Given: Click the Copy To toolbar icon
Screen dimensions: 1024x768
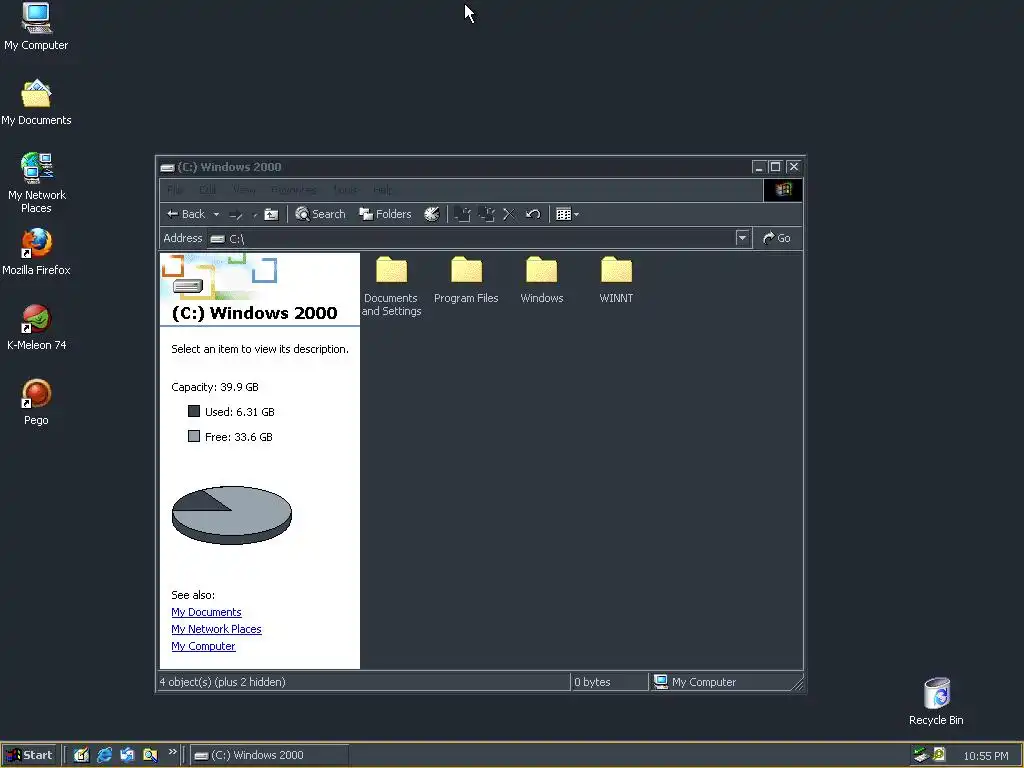Looking at the screenshot, I should [487, 214].
